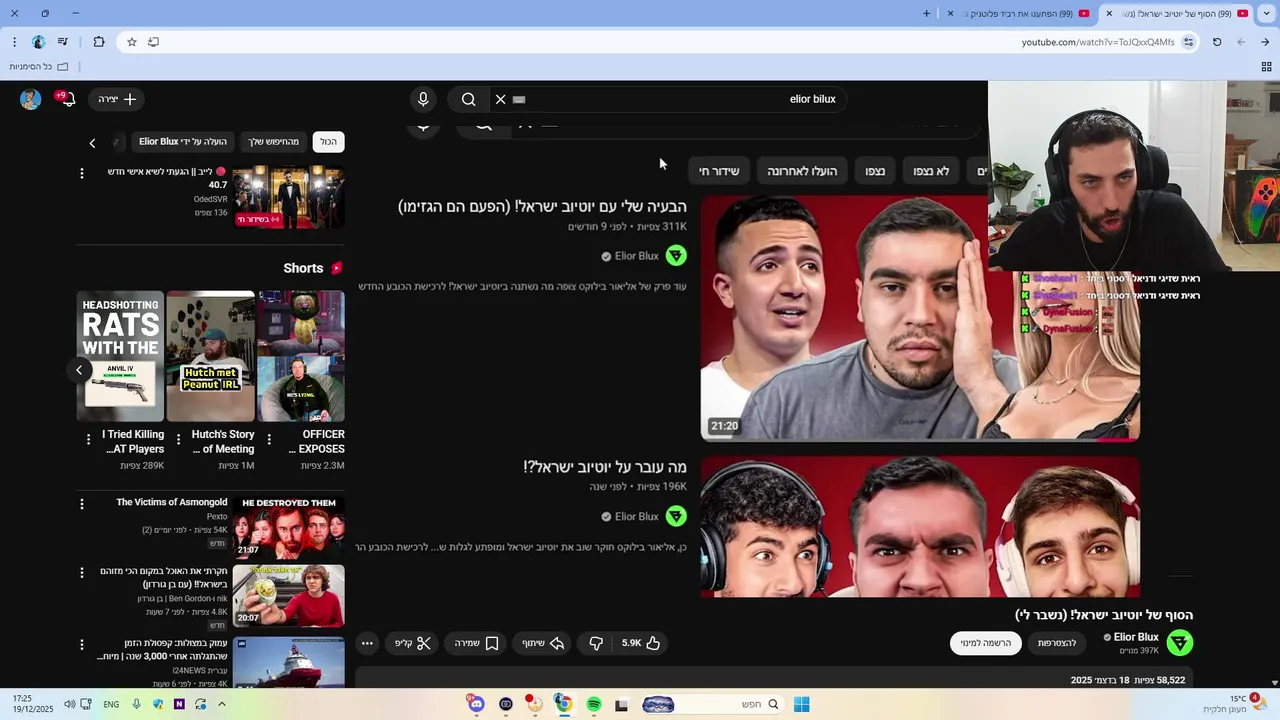This screenshot has width=1280, height=720.
Task: Select the 'הועלה על ידי Elior Blux' chip
Action: 183,142
